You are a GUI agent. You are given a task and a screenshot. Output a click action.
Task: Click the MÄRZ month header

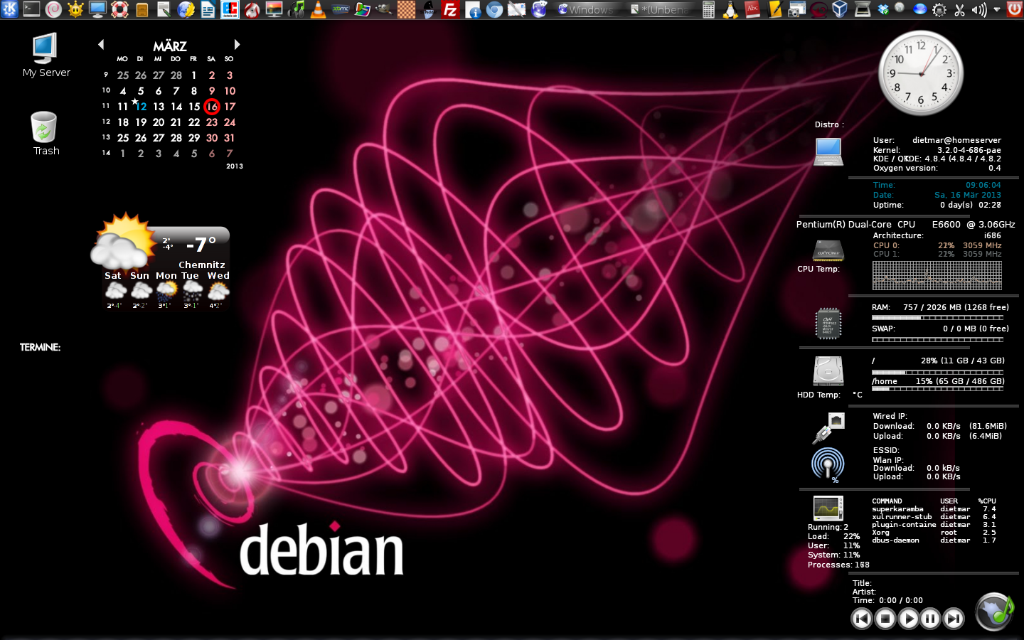pyautogui.click(x=170, y=46)
